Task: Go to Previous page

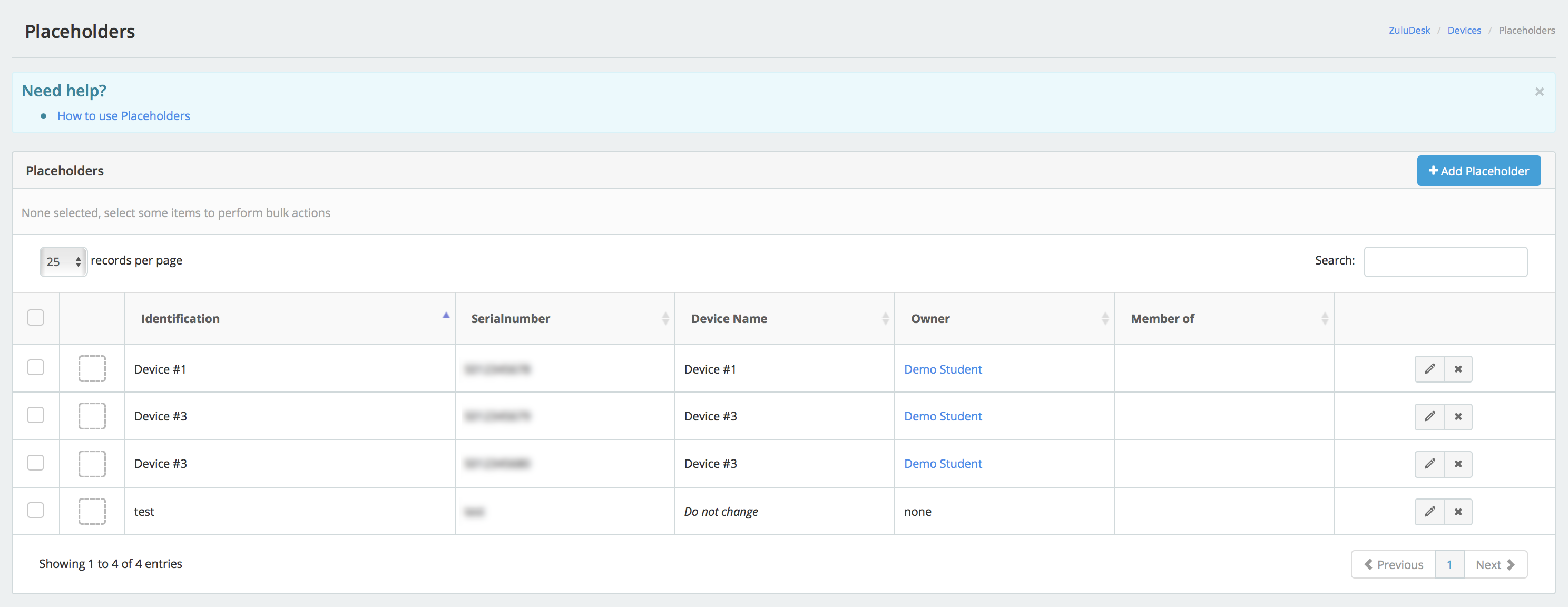Action: pyautogui.click(x=1393, y=564)
